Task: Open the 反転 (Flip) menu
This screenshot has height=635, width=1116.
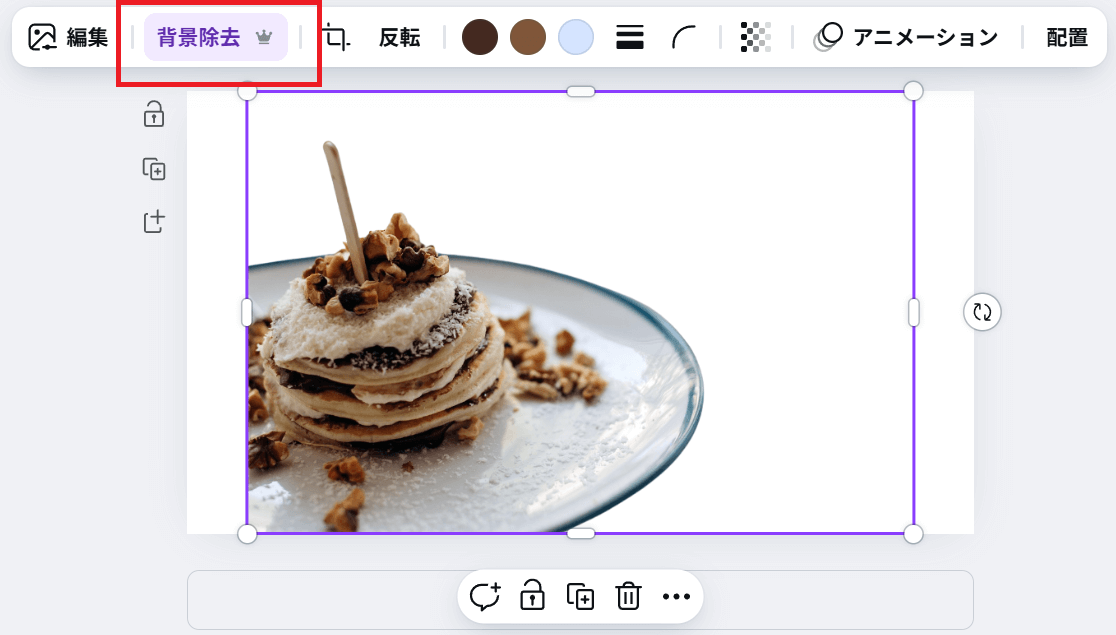Action: 399,38
